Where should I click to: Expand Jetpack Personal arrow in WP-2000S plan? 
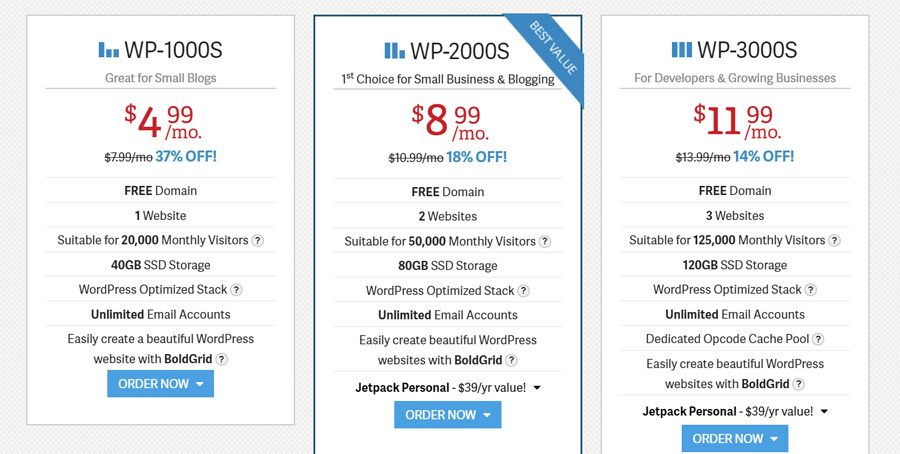(x=537, y=388)
